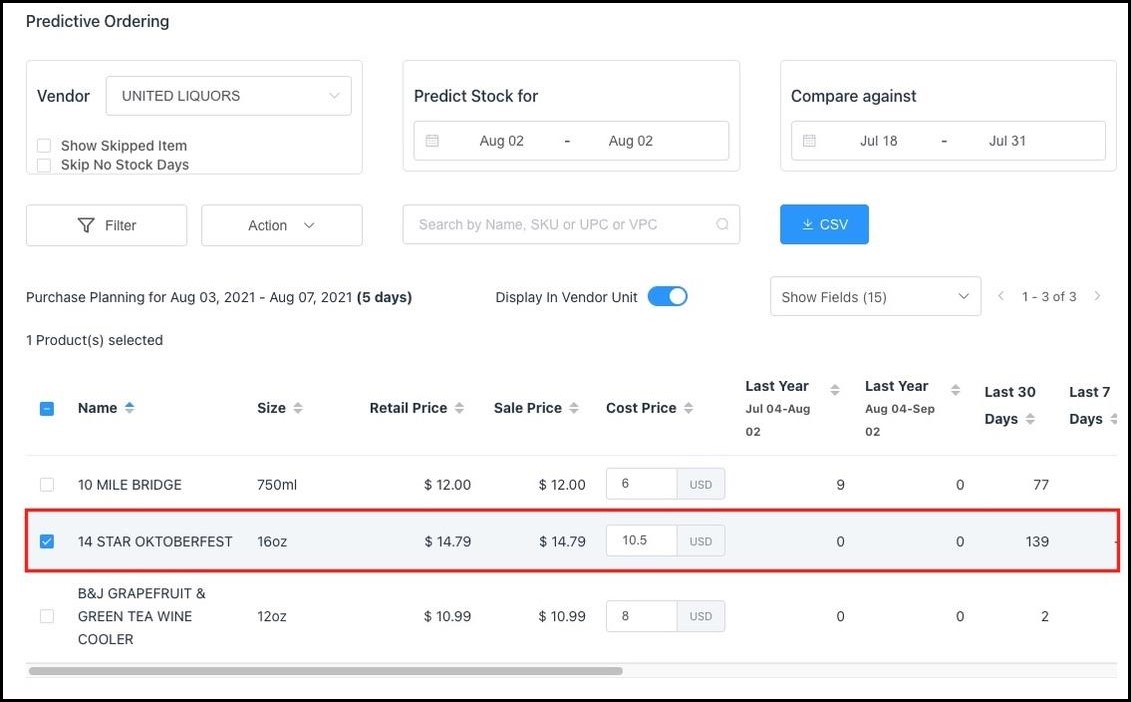
Task: Open the Action dropdown menu
Action: point(281,225)
